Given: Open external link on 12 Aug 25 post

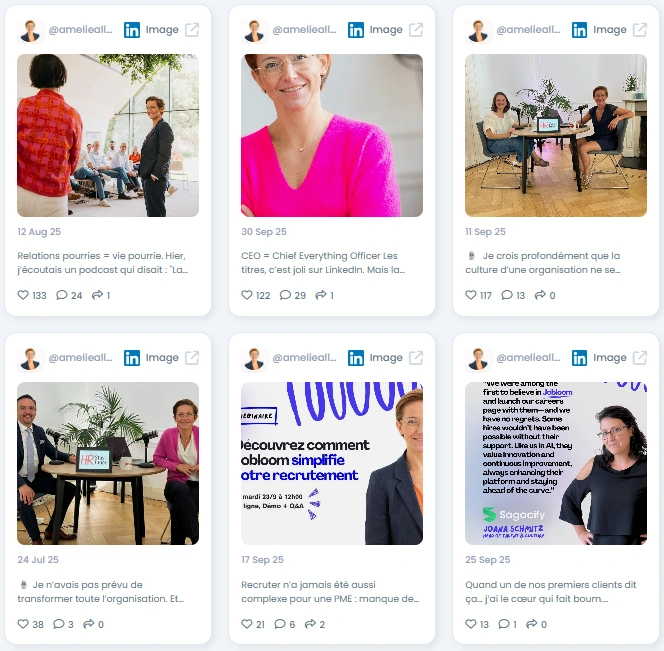Looking at the screenshot, I should [x=192, y=30].
